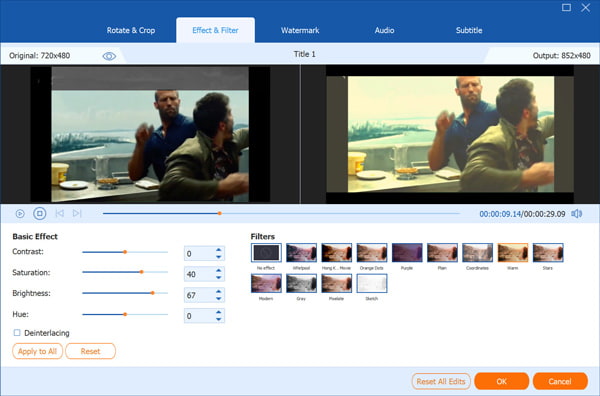Select the No effect filter

266,253
